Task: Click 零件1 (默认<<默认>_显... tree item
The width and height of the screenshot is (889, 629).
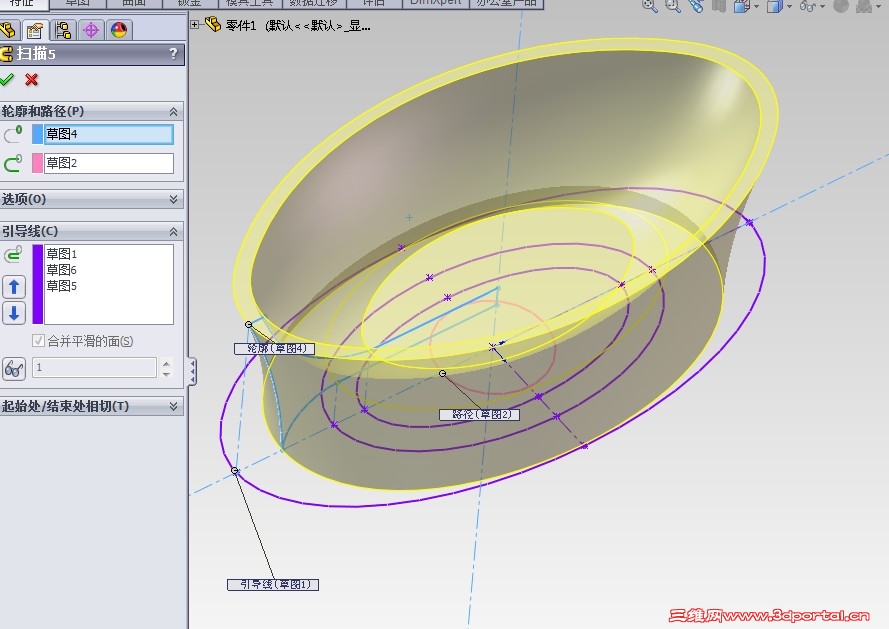Action: coord(298,26)
